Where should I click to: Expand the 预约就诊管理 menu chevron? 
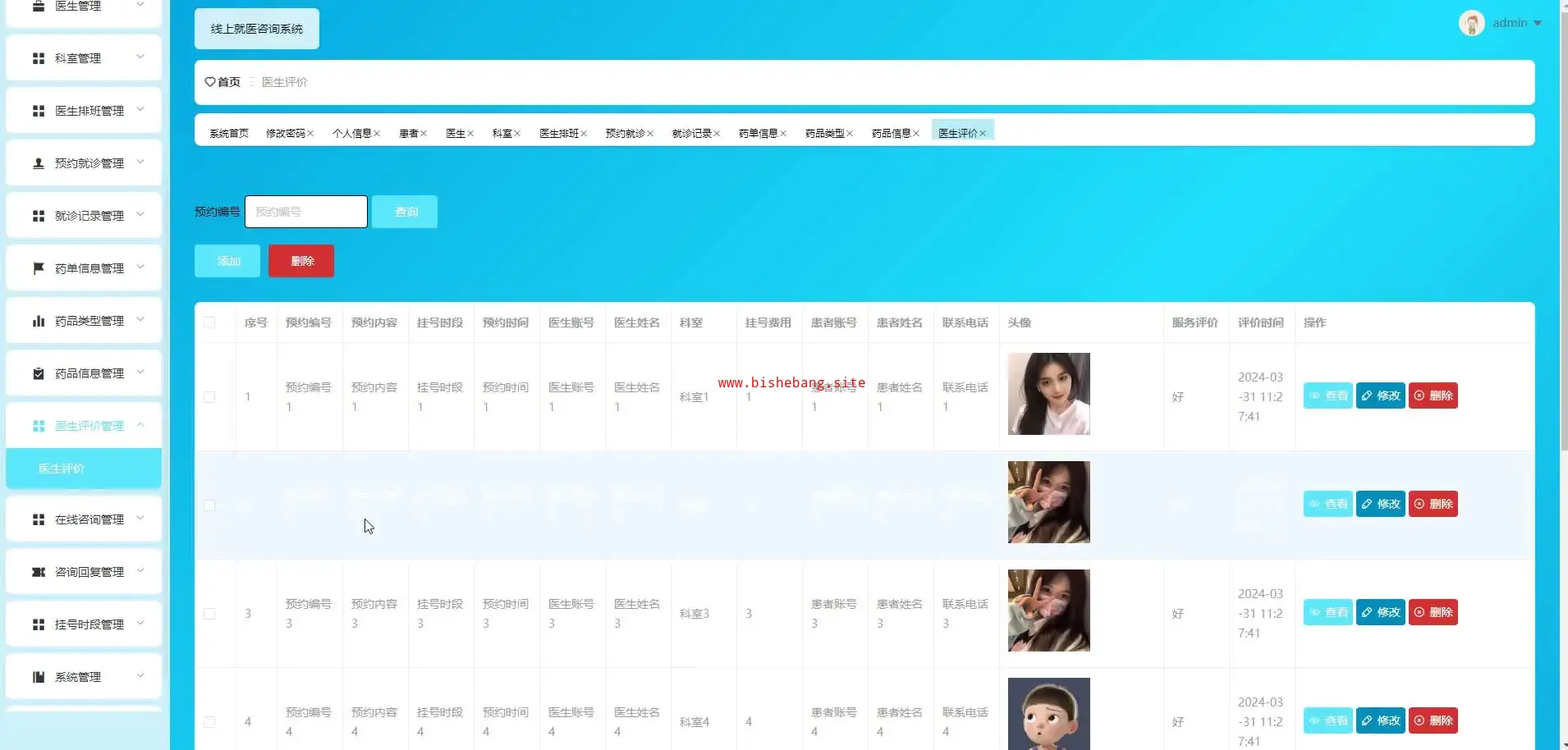pos(140,162)
